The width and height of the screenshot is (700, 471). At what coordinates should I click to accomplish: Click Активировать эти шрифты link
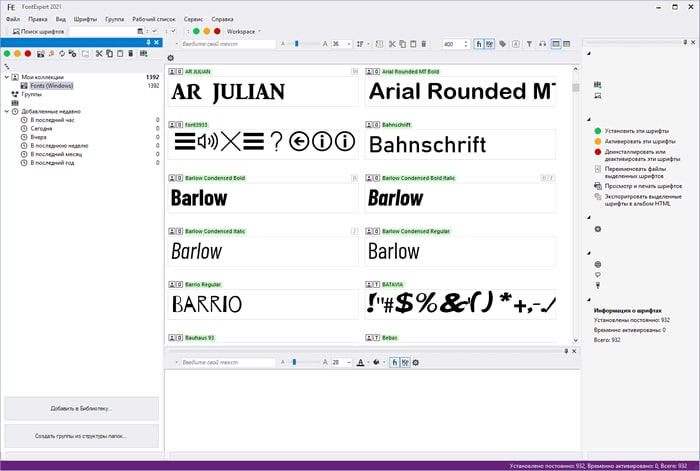tap(640, 141)
